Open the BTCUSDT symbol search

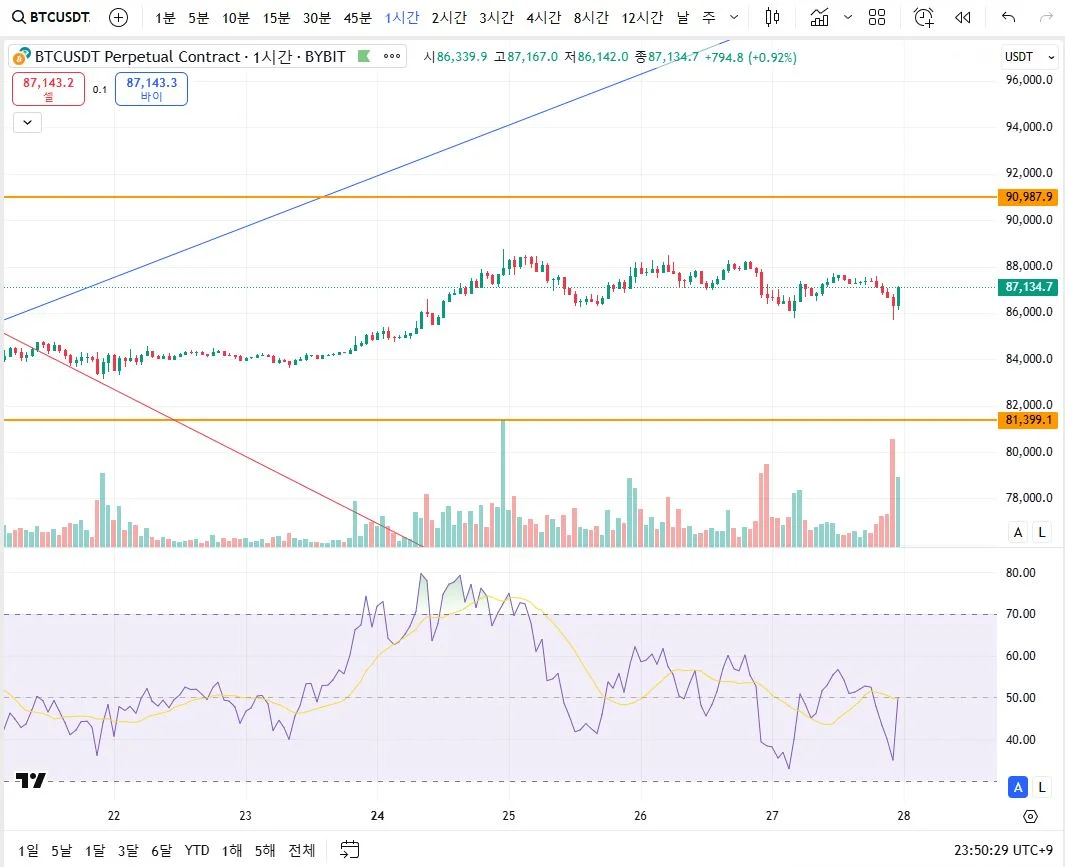click(x=51, y=17)
